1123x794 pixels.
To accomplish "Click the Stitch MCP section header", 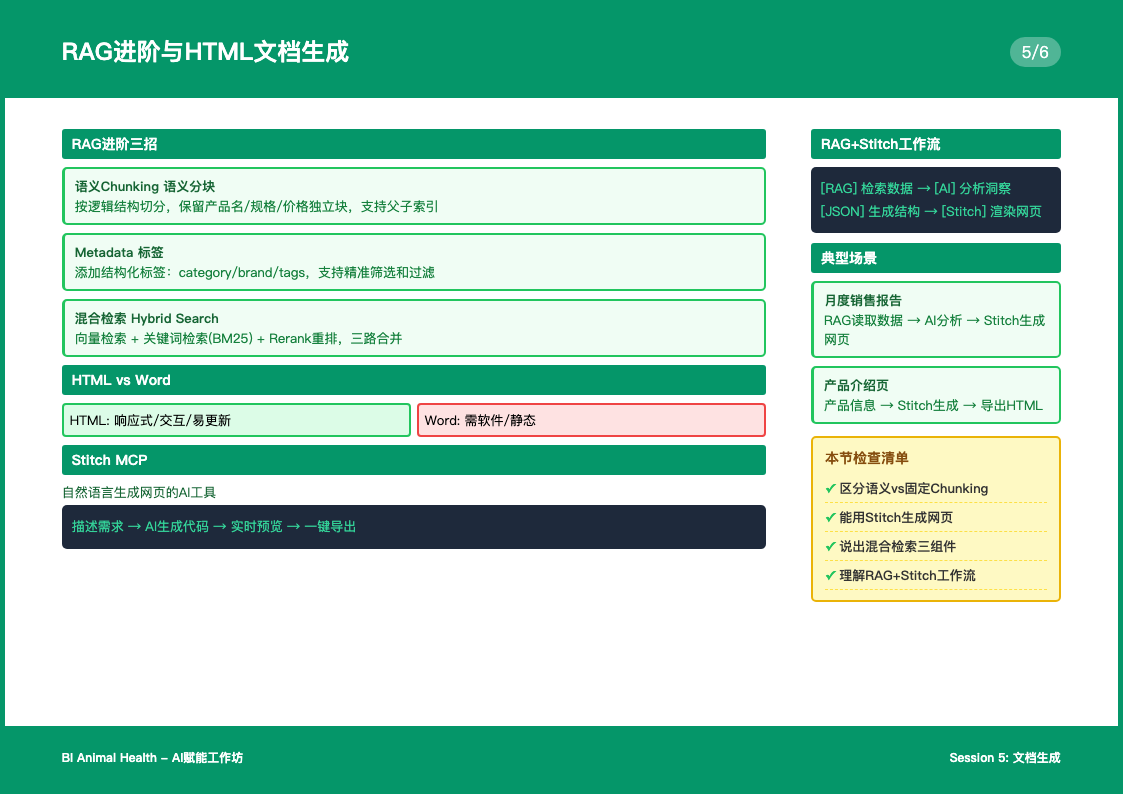I will (x=413, y=460).
